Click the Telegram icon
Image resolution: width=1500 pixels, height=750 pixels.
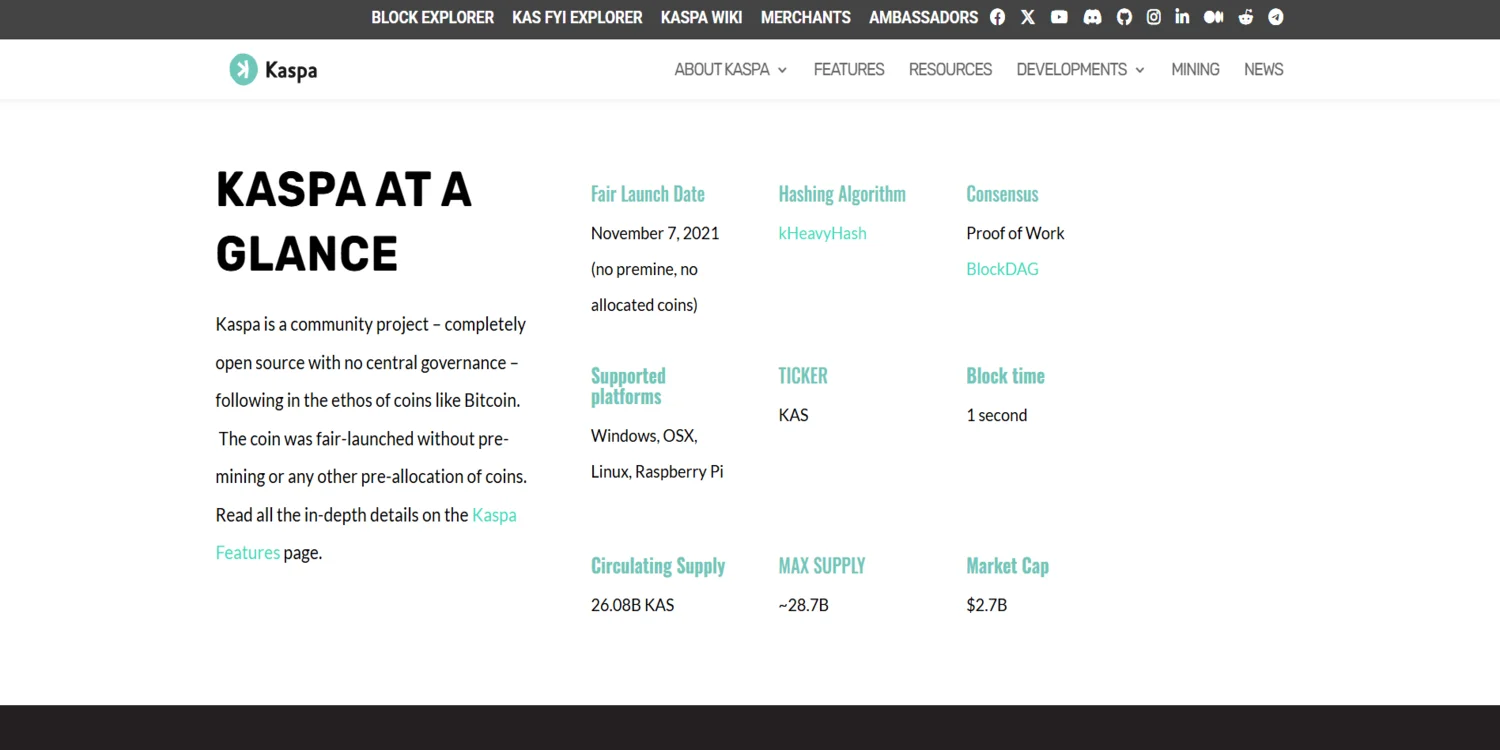coord(1275,17)
